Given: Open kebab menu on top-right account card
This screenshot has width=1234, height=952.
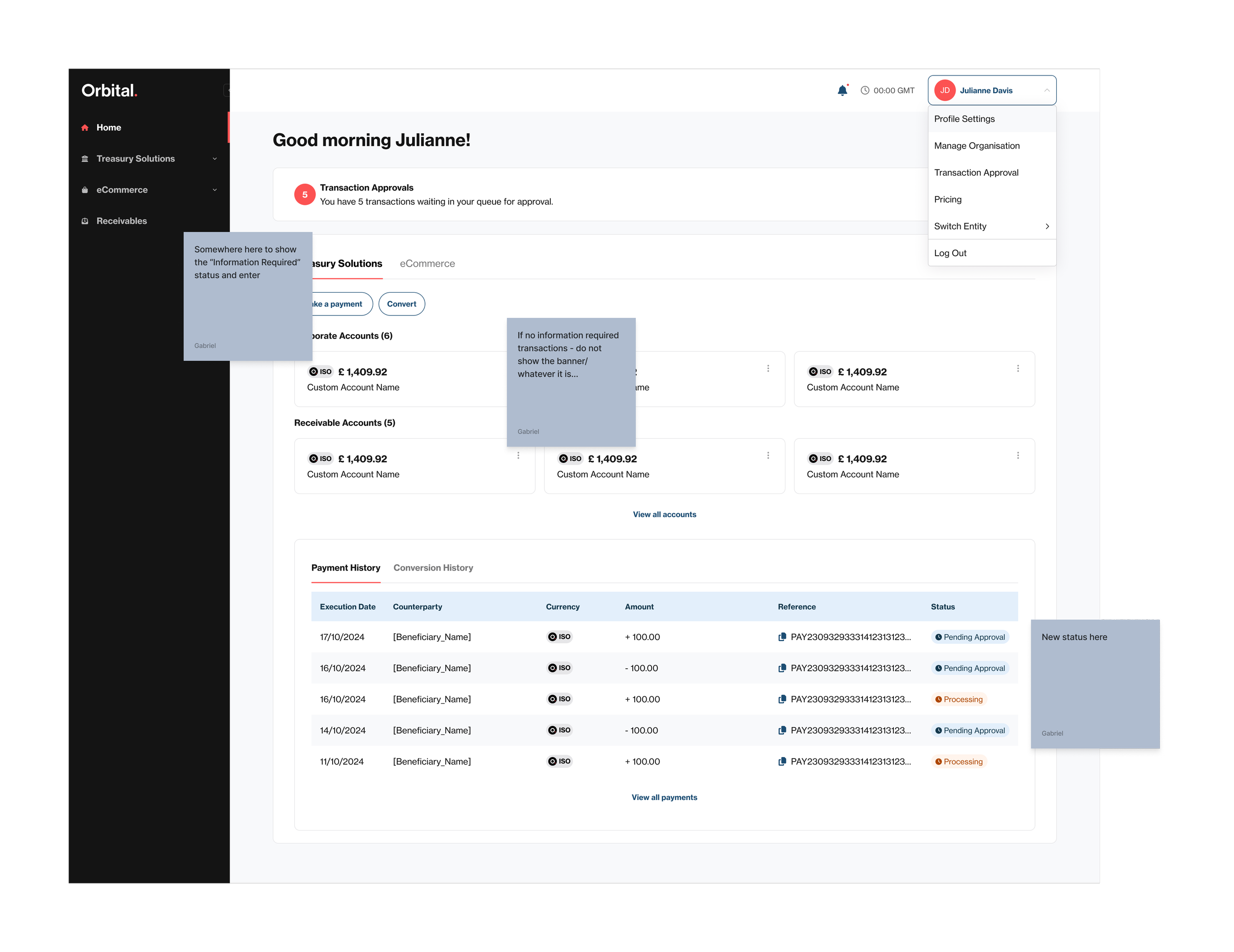Looking at the screenshot, I should click(x=1018, y=368).
